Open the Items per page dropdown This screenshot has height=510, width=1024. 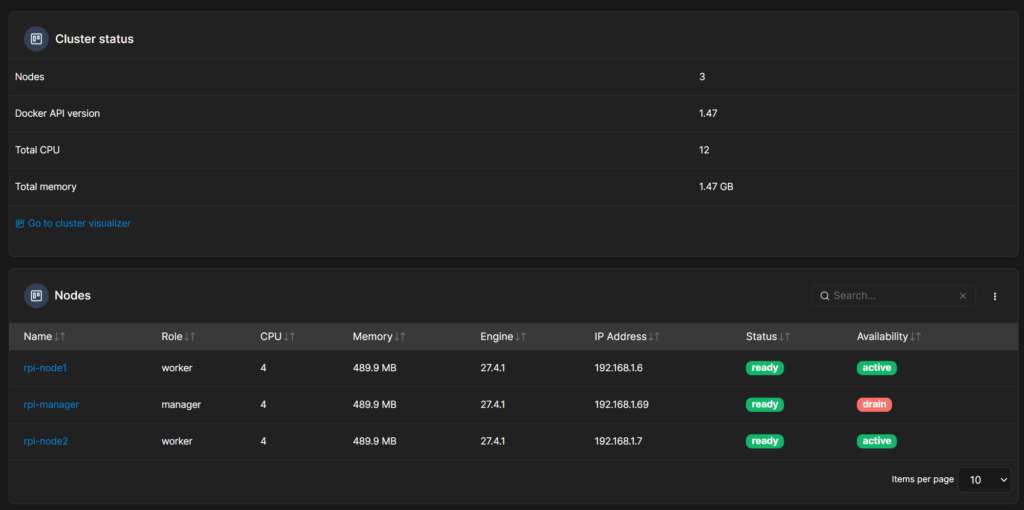(x=984, y=480)
